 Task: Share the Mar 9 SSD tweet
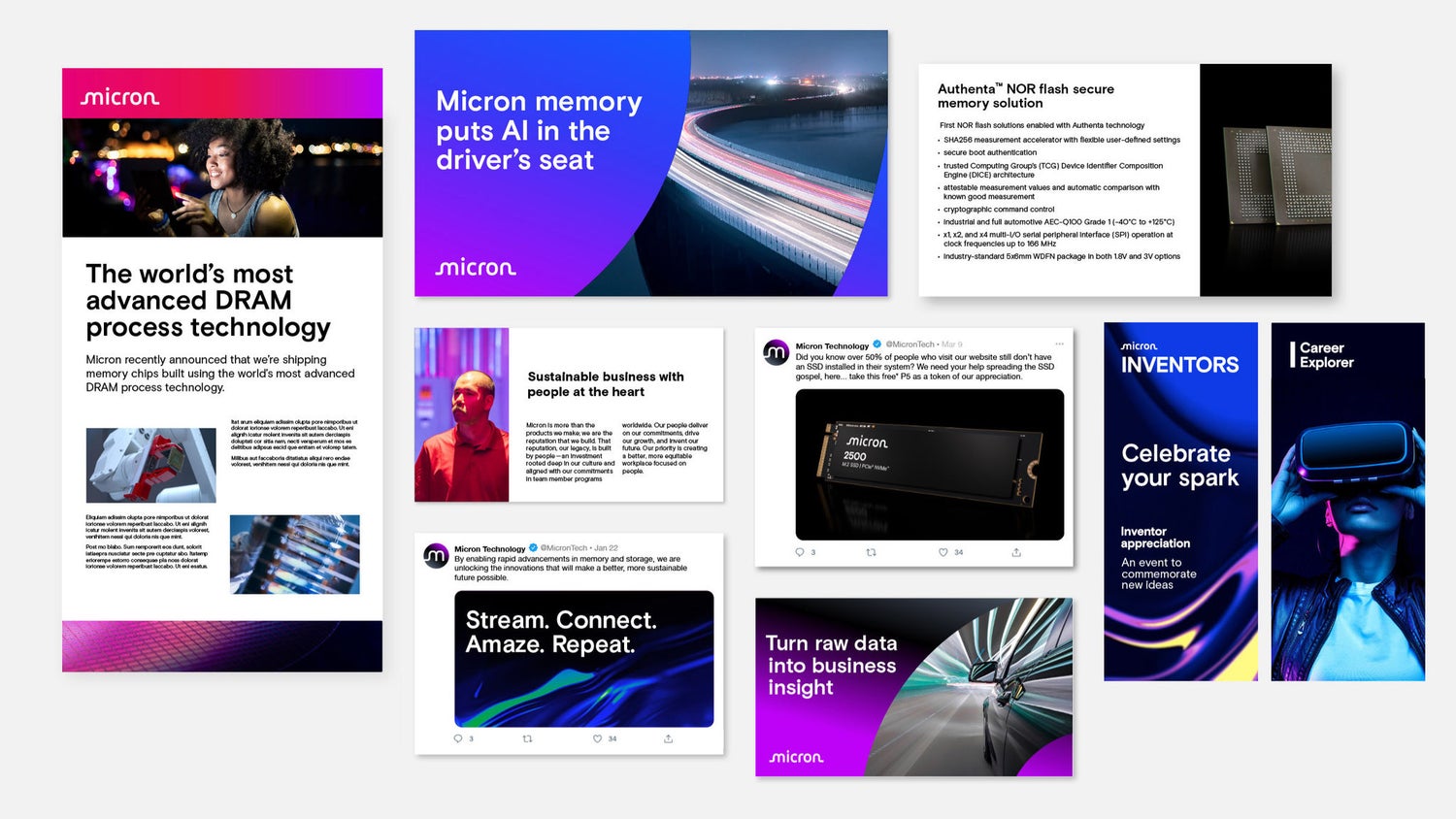coord(1016,552)
